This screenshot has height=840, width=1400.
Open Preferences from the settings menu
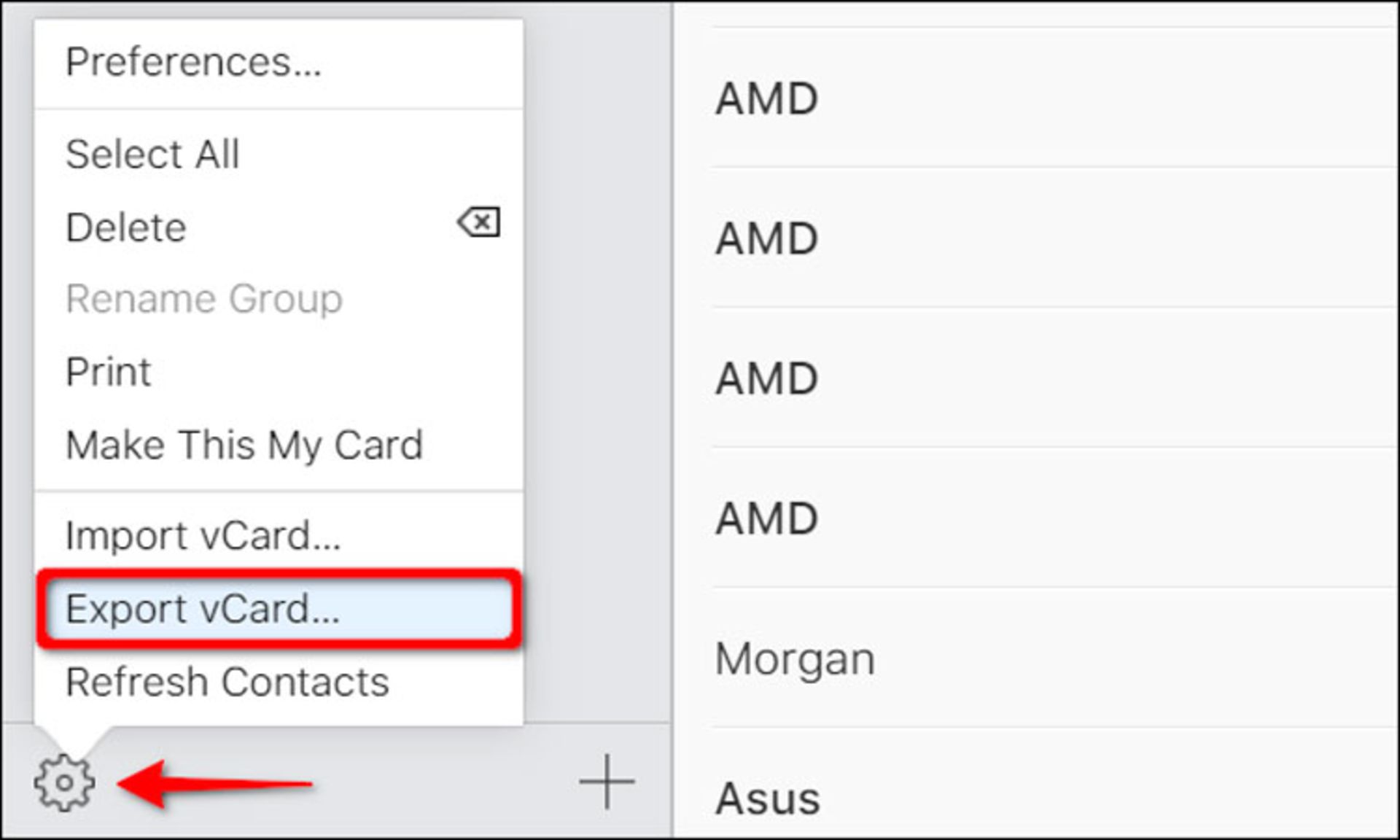coord(193,62)
